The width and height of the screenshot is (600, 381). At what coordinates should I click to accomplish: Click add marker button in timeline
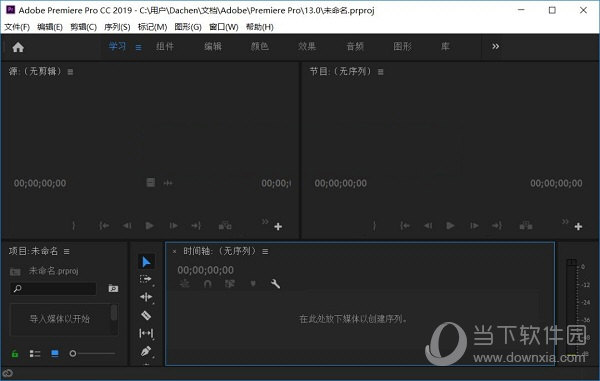pyautogui.click(x=253, y=284)
